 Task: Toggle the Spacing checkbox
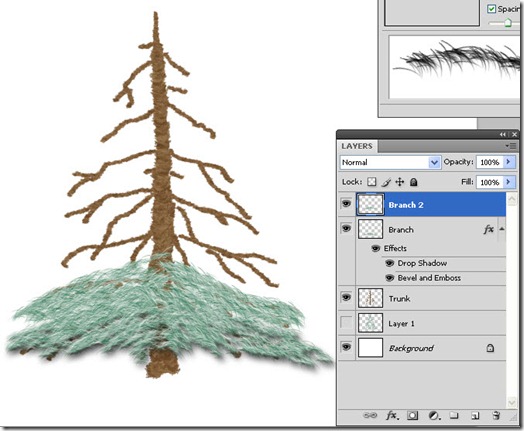(491, 9)
